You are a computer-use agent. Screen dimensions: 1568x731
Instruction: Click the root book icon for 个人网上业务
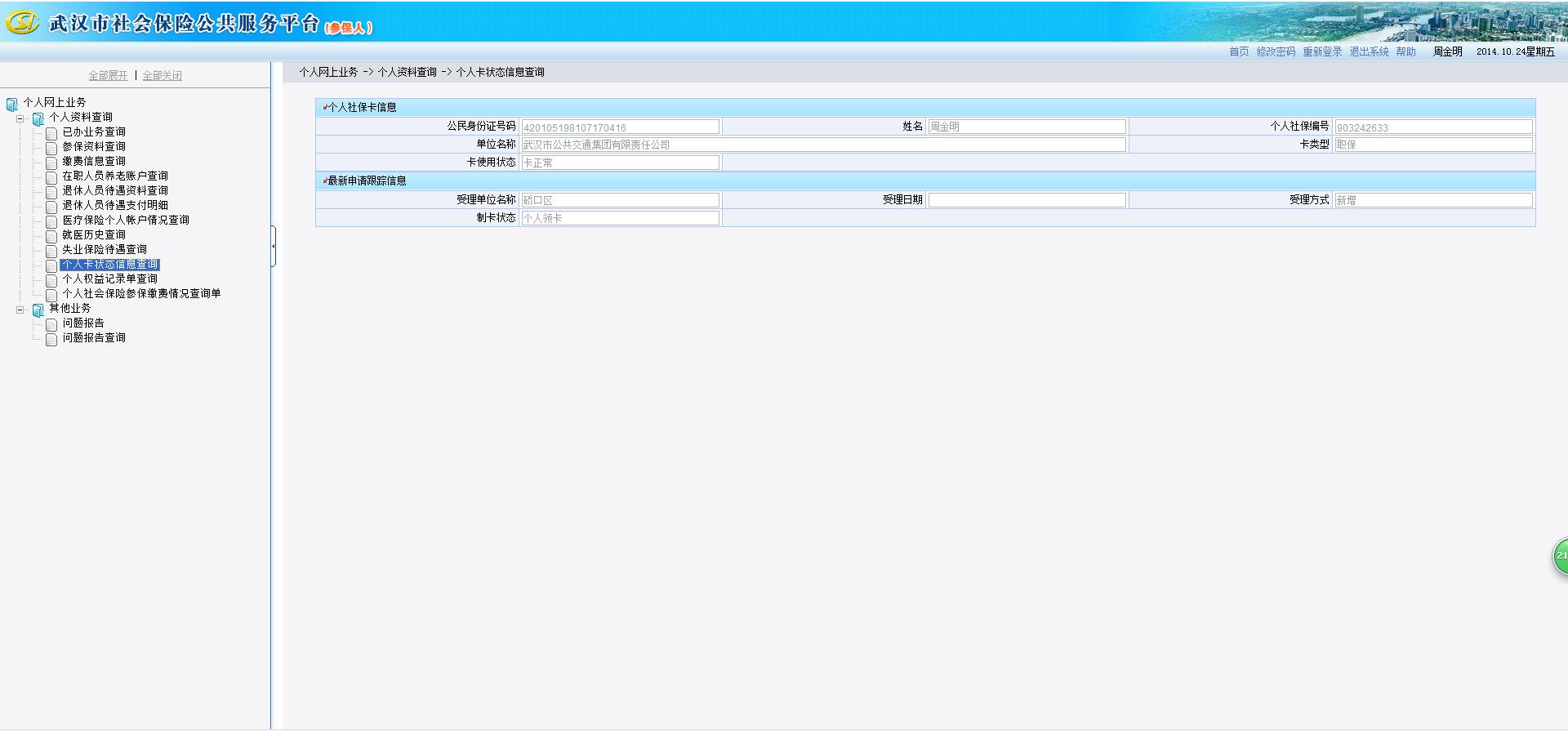[11, 104]
